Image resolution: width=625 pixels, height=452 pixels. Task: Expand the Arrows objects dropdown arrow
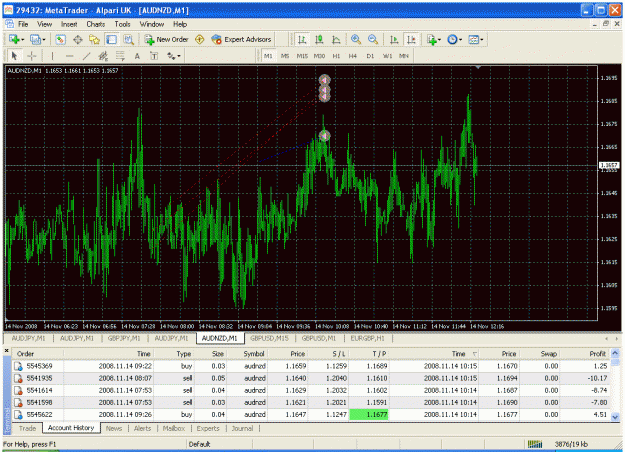click(x=179, y=56)
